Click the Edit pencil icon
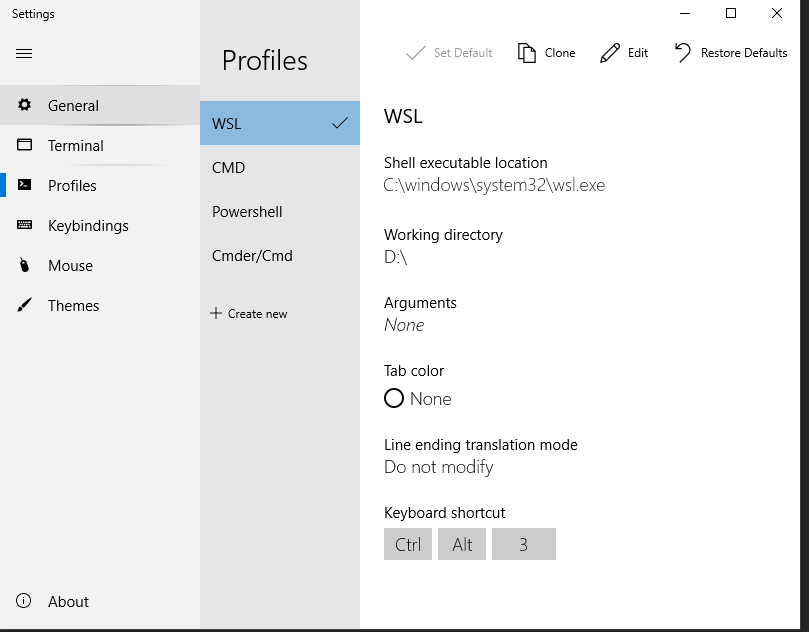The image size is (809, 632). 609,53
